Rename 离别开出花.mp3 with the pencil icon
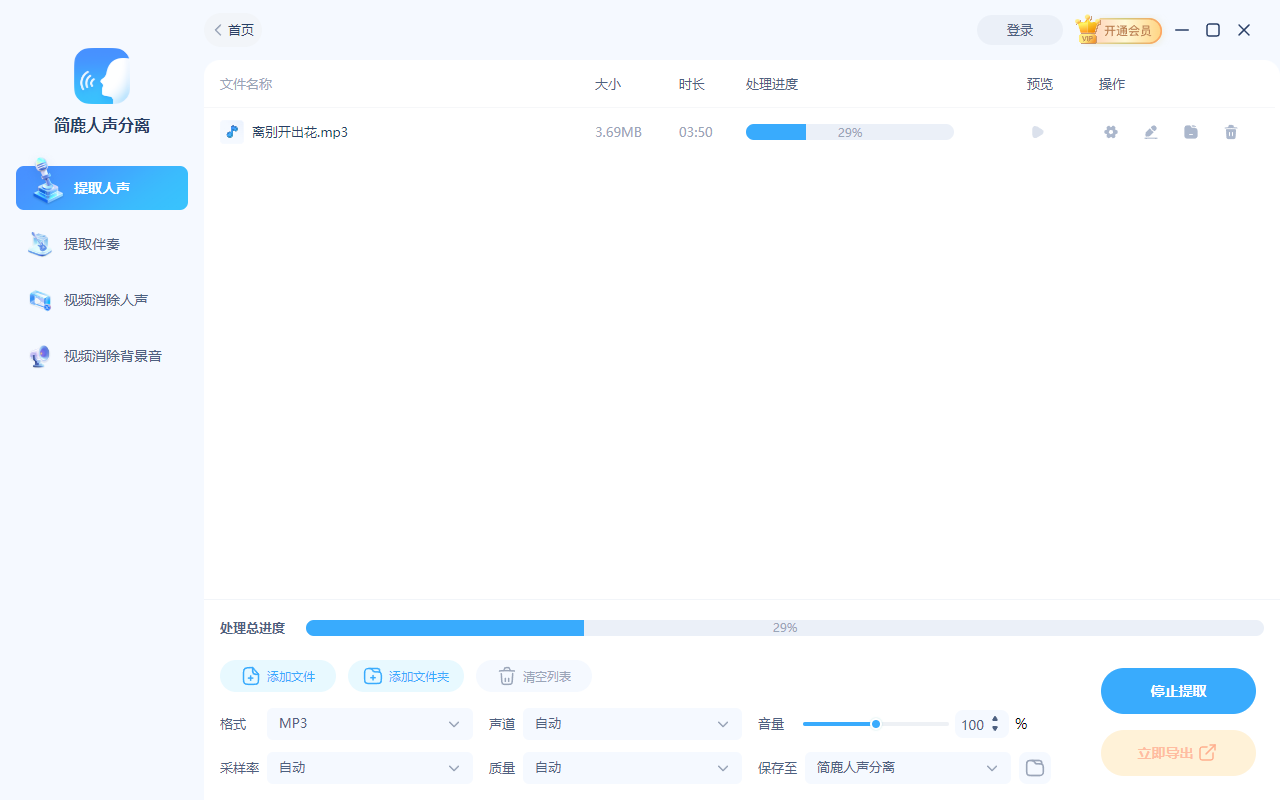Viewport: 1280px width, 800px height. (x=1150, y=131)
